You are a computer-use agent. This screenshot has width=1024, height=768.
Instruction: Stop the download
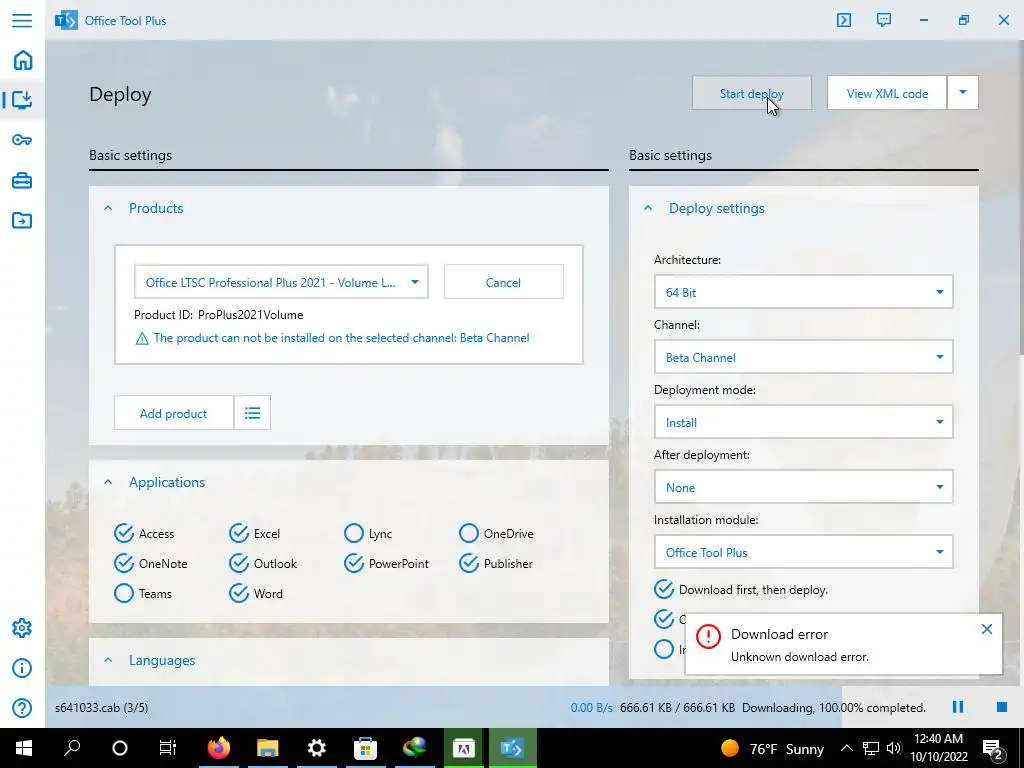tap(1002, 707)
